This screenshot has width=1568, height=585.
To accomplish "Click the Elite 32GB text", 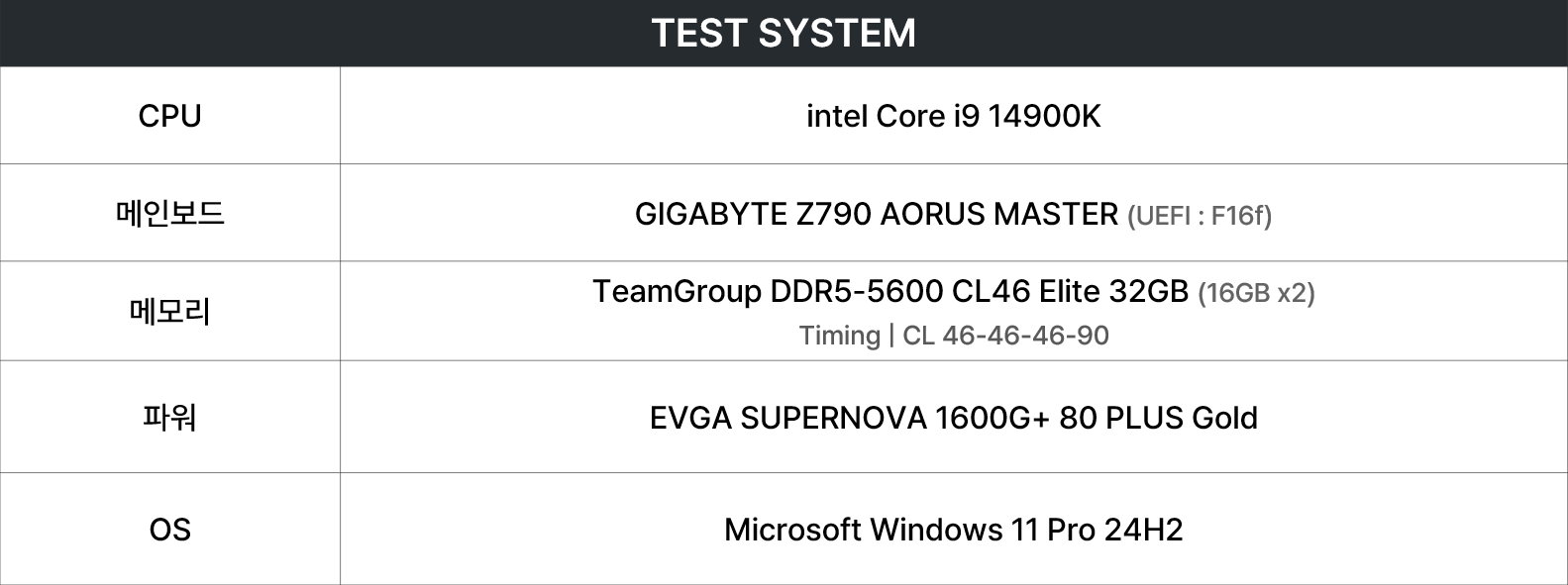I will click(x=1113, y=292).
